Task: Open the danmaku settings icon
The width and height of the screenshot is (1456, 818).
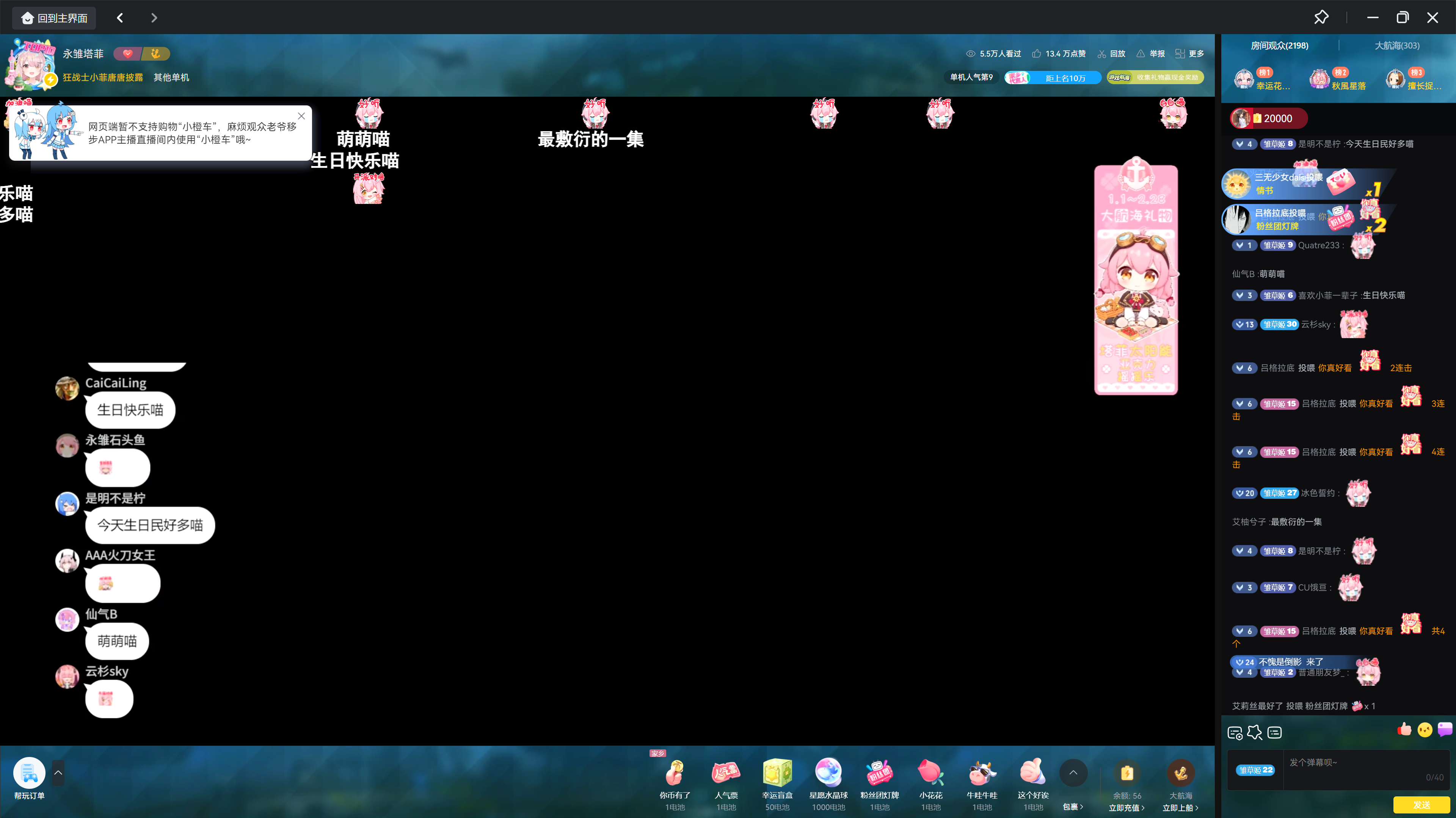Action: (x=1235, y=733)
